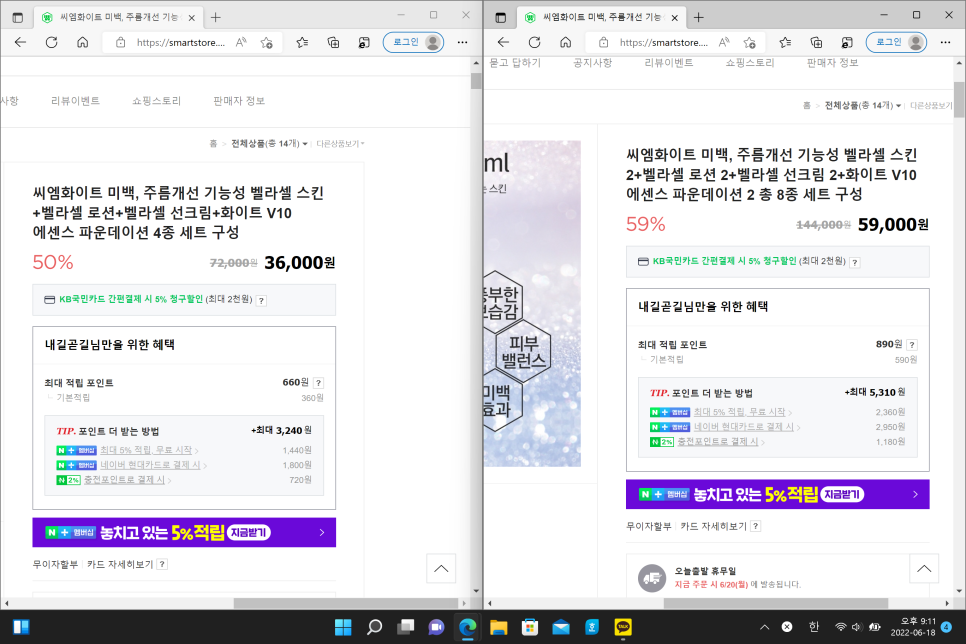Click product image thumbnail in right window
The image size is (966, 644).
pyautogui.click(x=532, y=303)
